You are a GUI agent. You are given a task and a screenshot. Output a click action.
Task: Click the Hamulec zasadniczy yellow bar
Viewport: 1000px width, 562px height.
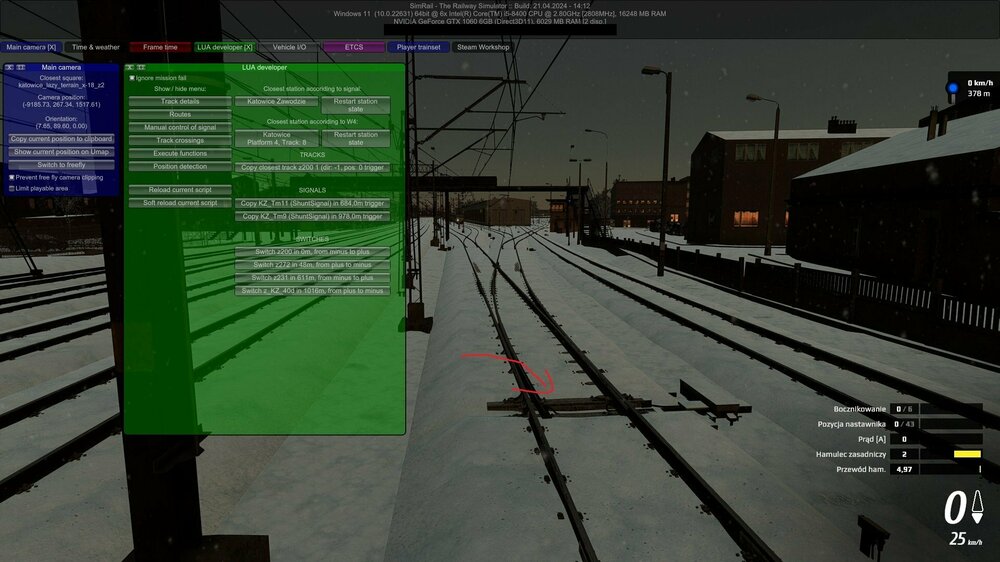[967, 454]
